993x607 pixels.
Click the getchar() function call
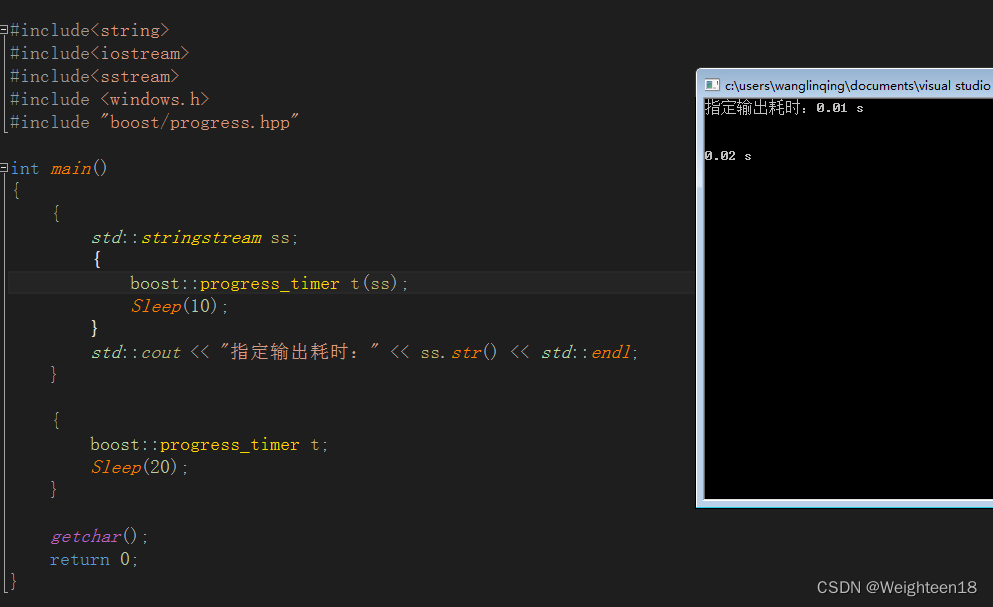pos(95,536)
